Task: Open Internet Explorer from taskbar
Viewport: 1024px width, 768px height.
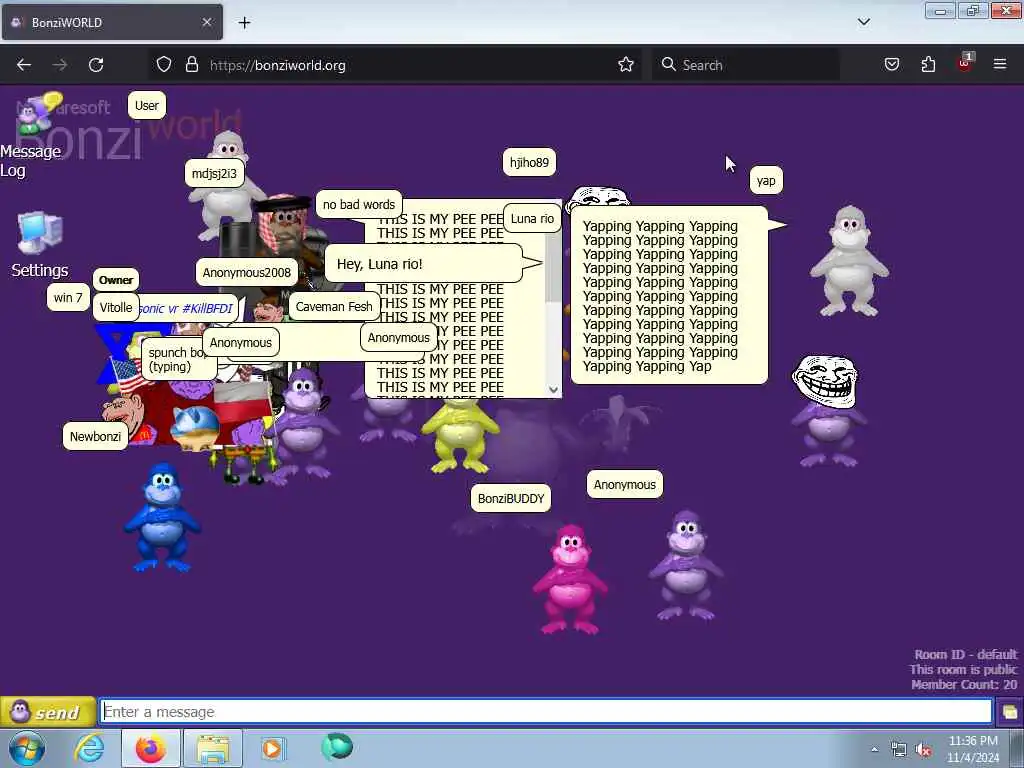Action: click(x=88, y=748)
